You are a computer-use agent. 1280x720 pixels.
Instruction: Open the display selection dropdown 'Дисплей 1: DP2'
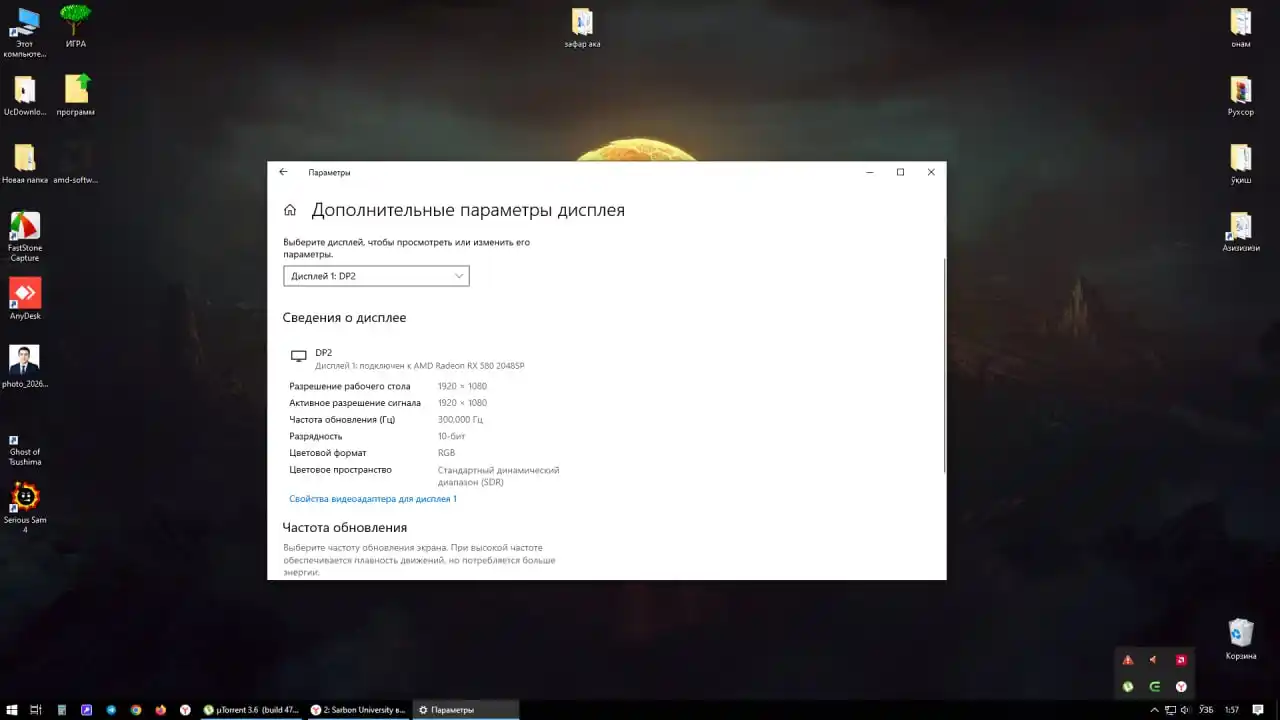pos(376,276)
